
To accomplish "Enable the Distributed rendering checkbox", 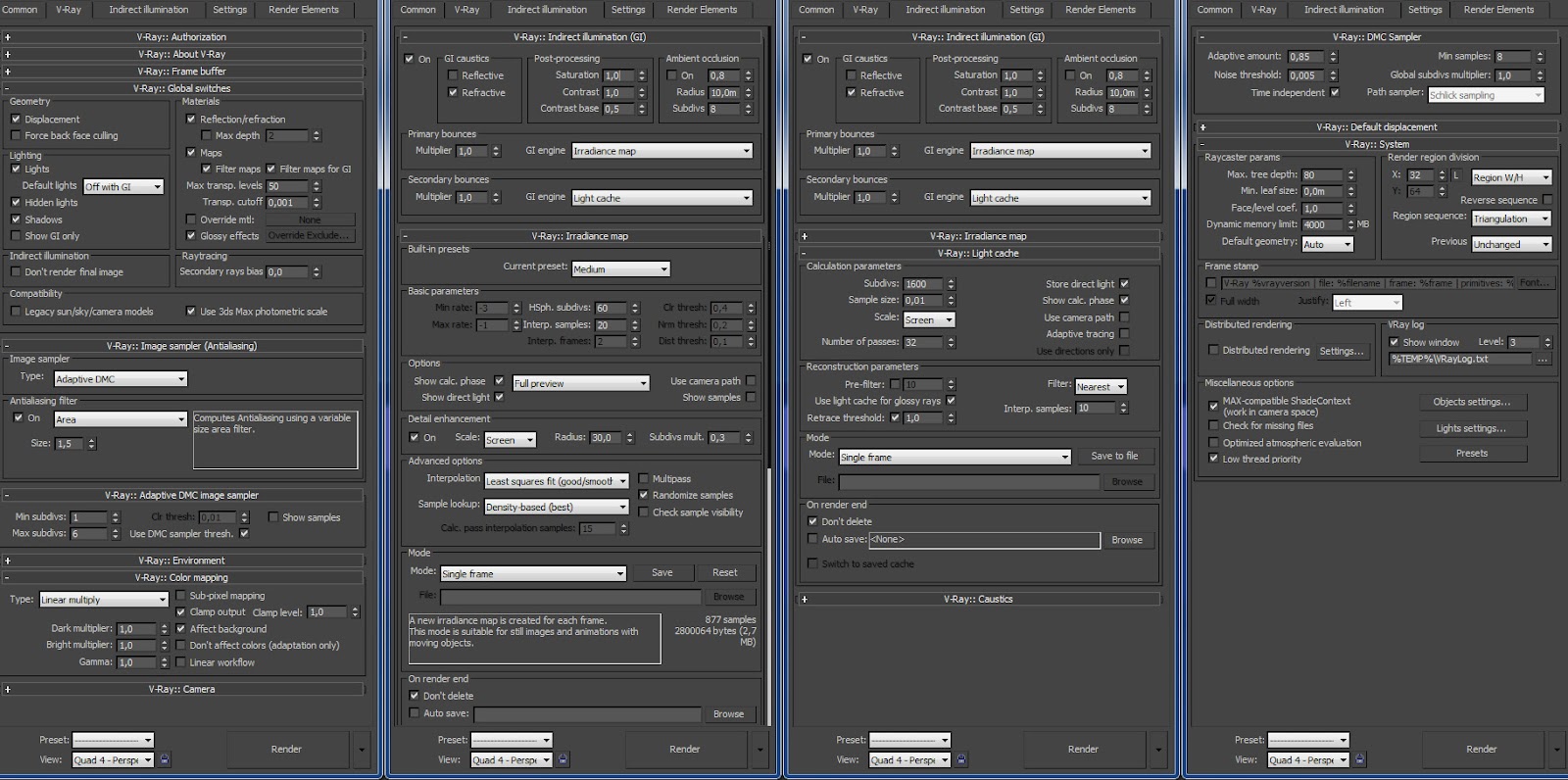I will [x=1213, y=350].
